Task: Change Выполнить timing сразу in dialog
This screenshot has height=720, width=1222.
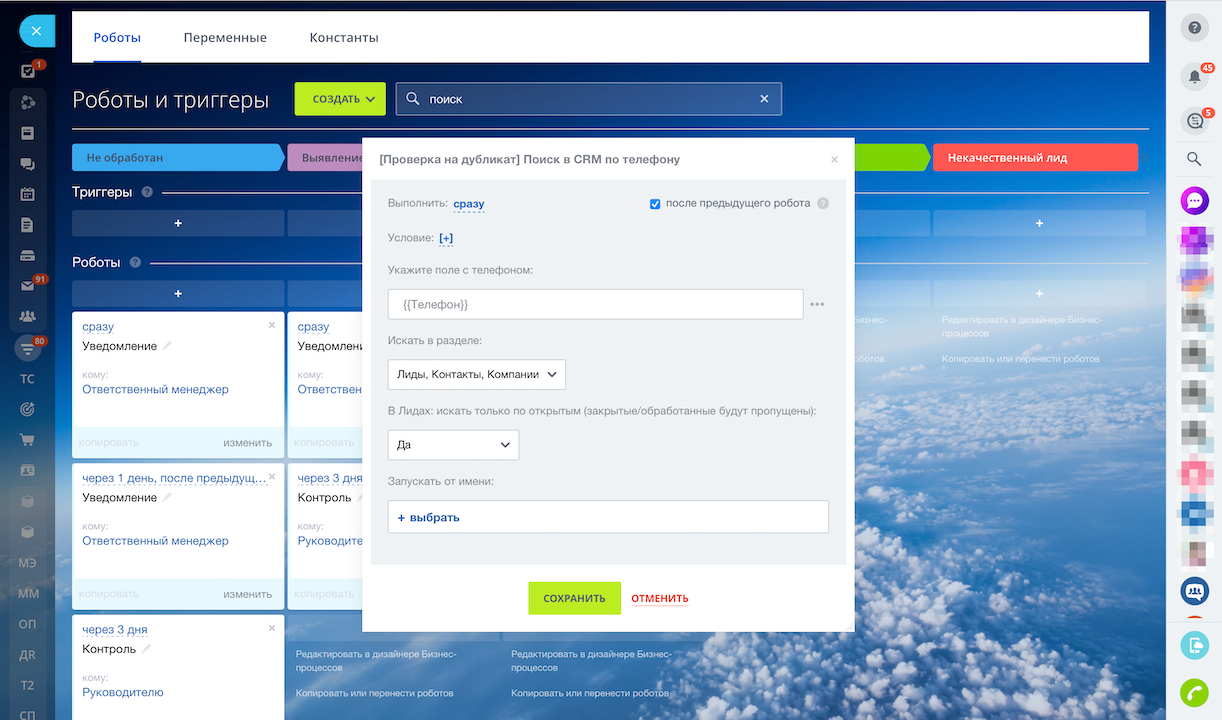Action: [468, 204]
